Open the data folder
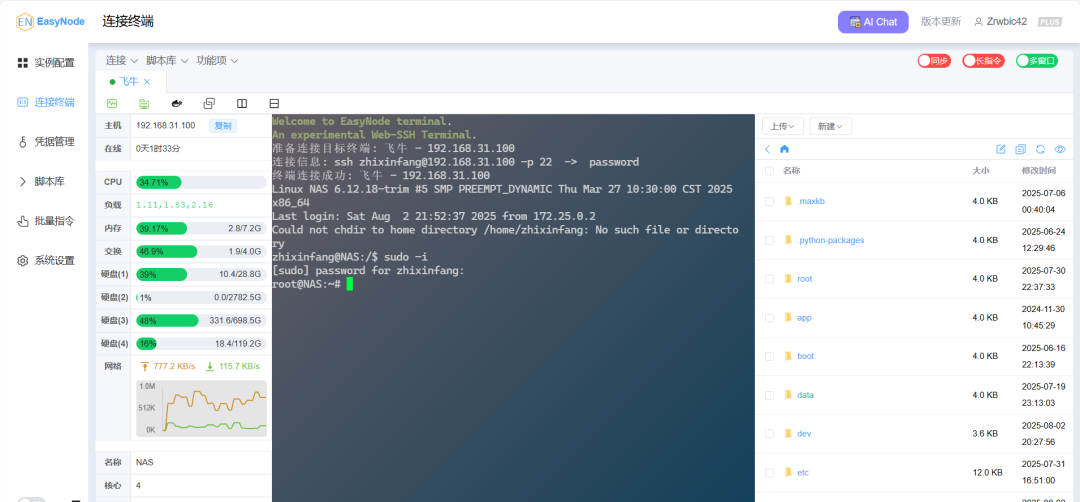This screenshot has height=502, width=1080. point(805,395)
